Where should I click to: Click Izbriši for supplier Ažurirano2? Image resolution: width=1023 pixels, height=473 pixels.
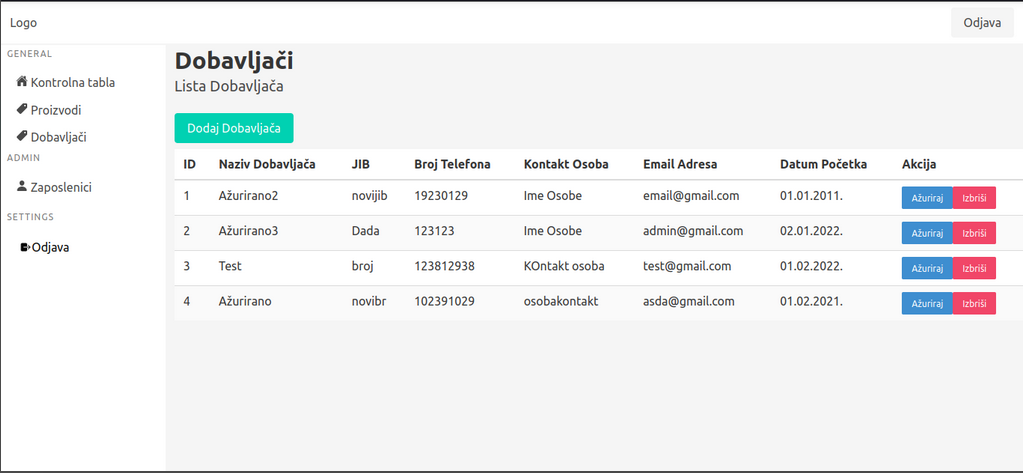click(974, 198)
